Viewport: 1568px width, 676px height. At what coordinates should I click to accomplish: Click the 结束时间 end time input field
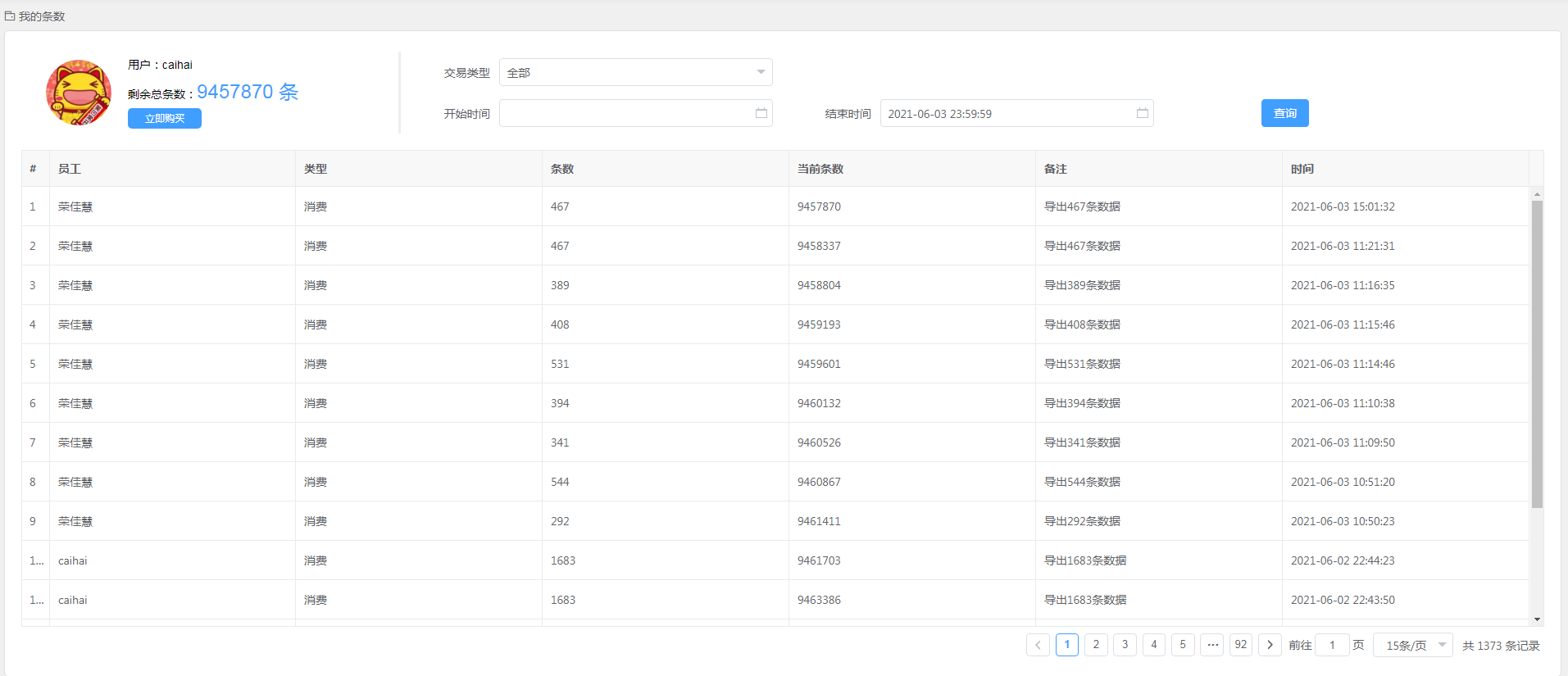(x=1004, y=114)
